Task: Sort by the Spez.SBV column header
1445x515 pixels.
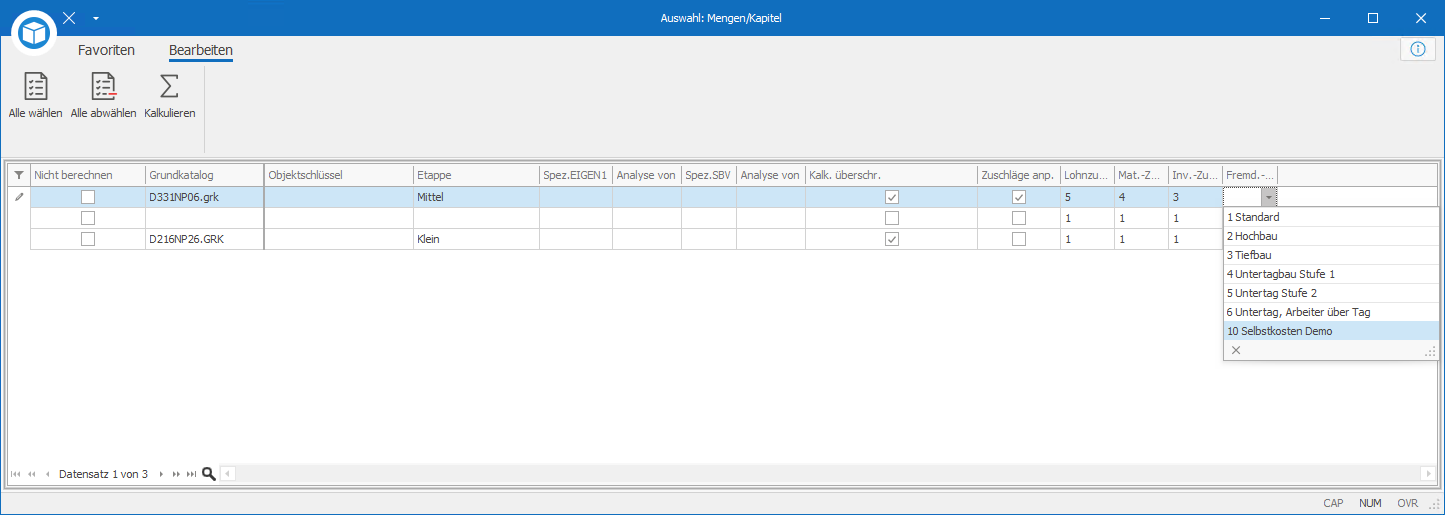Action: 709,175
